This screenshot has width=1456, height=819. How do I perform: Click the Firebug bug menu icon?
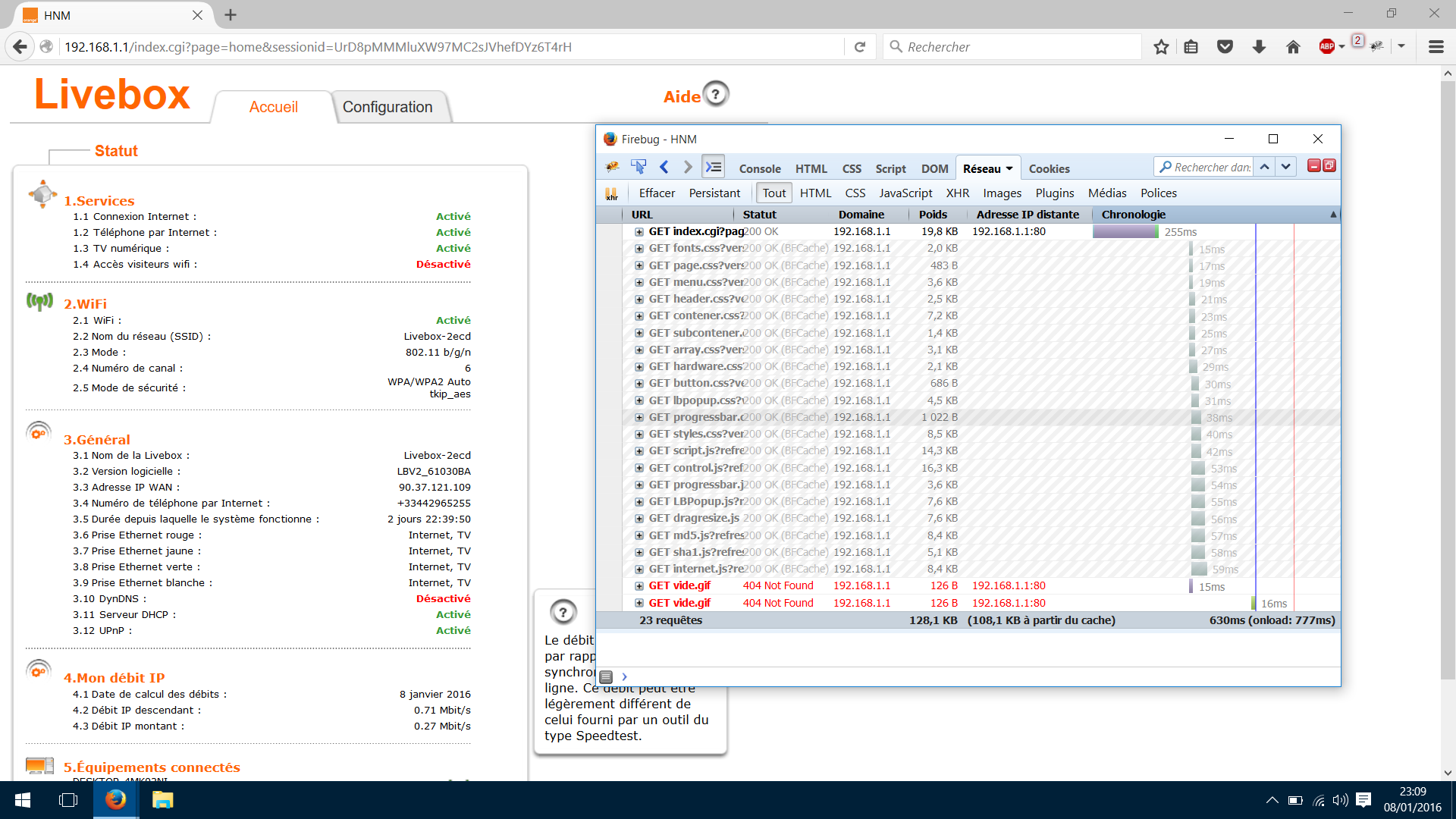[x=613, y=167]
